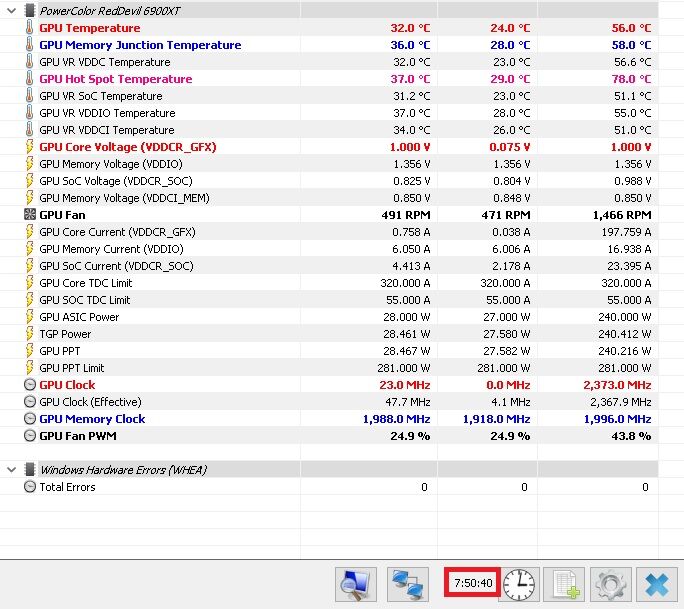Click the GPU VR SoC Temperature thermometer icon
The height and width of the screenshot is (609, 684).
29,96
